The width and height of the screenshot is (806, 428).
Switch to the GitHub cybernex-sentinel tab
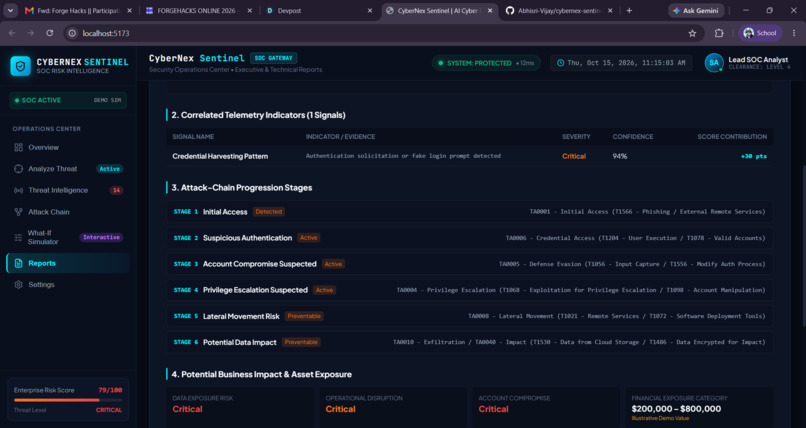(559, 10)
